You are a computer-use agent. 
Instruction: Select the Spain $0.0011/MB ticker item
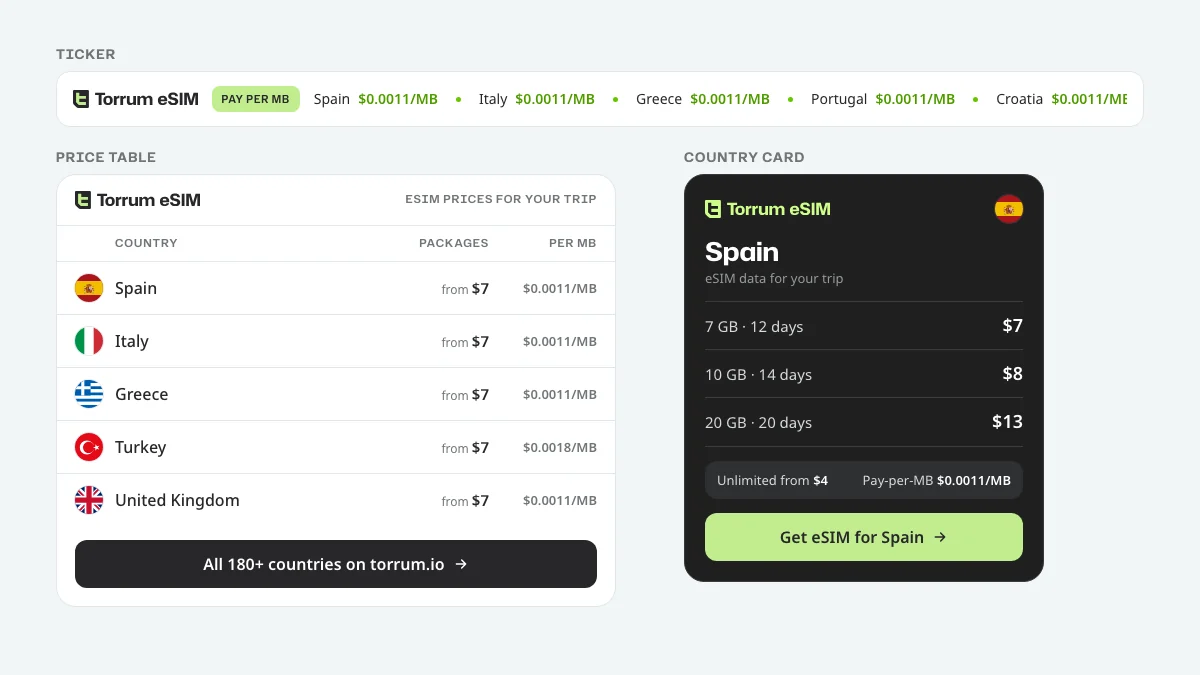(x=376, y=99)
